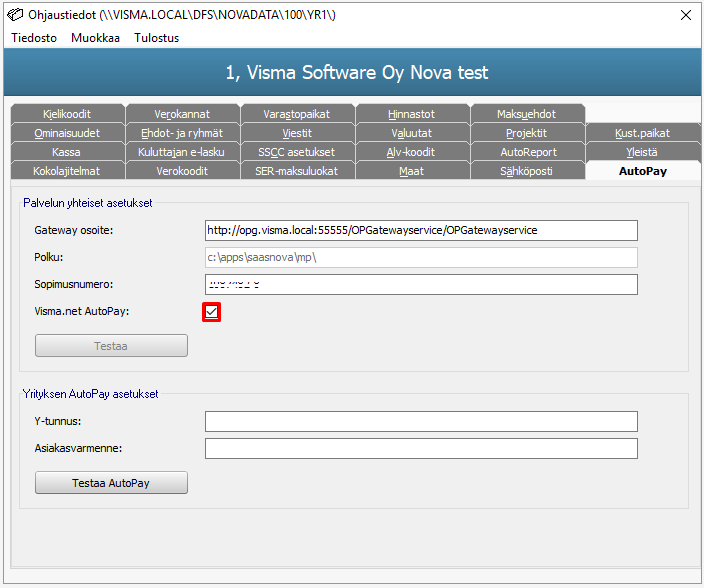Open the Valuutat tab
This screenshot has width=704, height=588.
pyautogui.click(x=412, y=133)
